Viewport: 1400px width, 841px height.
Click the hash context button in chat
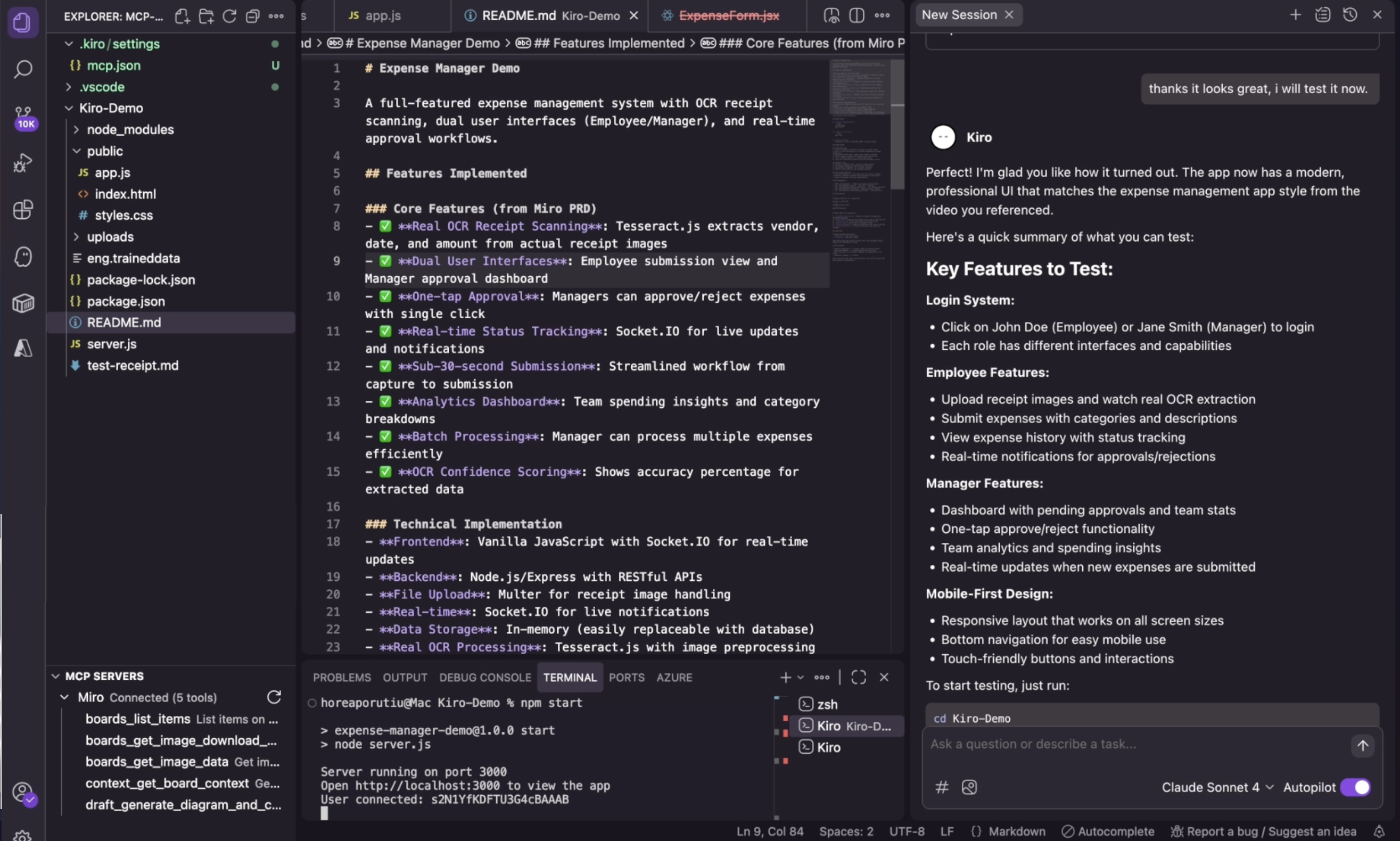click(942, 787)
